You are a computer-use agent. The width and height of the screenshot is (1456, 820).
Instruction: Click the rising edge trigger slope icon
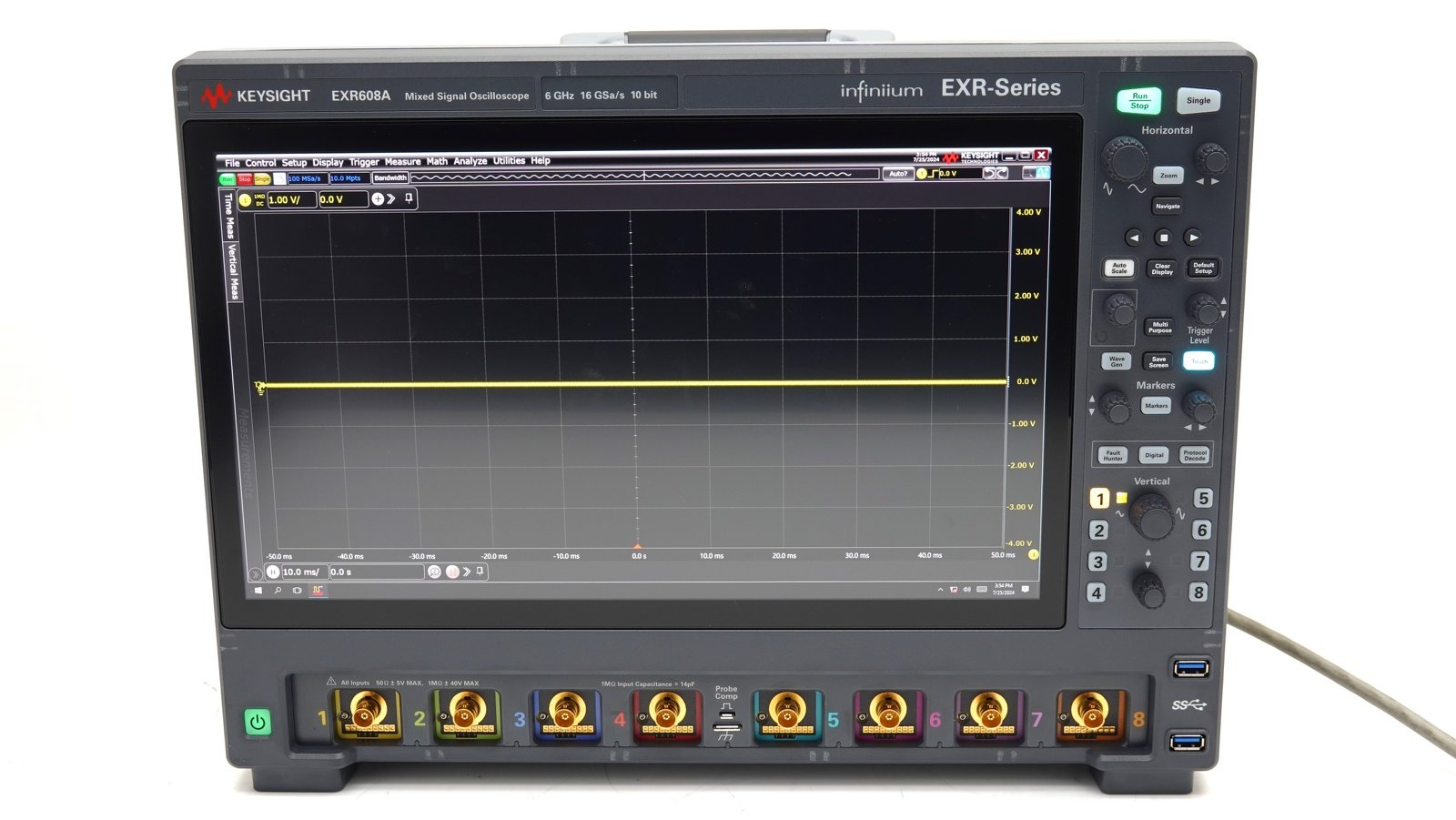[934, 173]
